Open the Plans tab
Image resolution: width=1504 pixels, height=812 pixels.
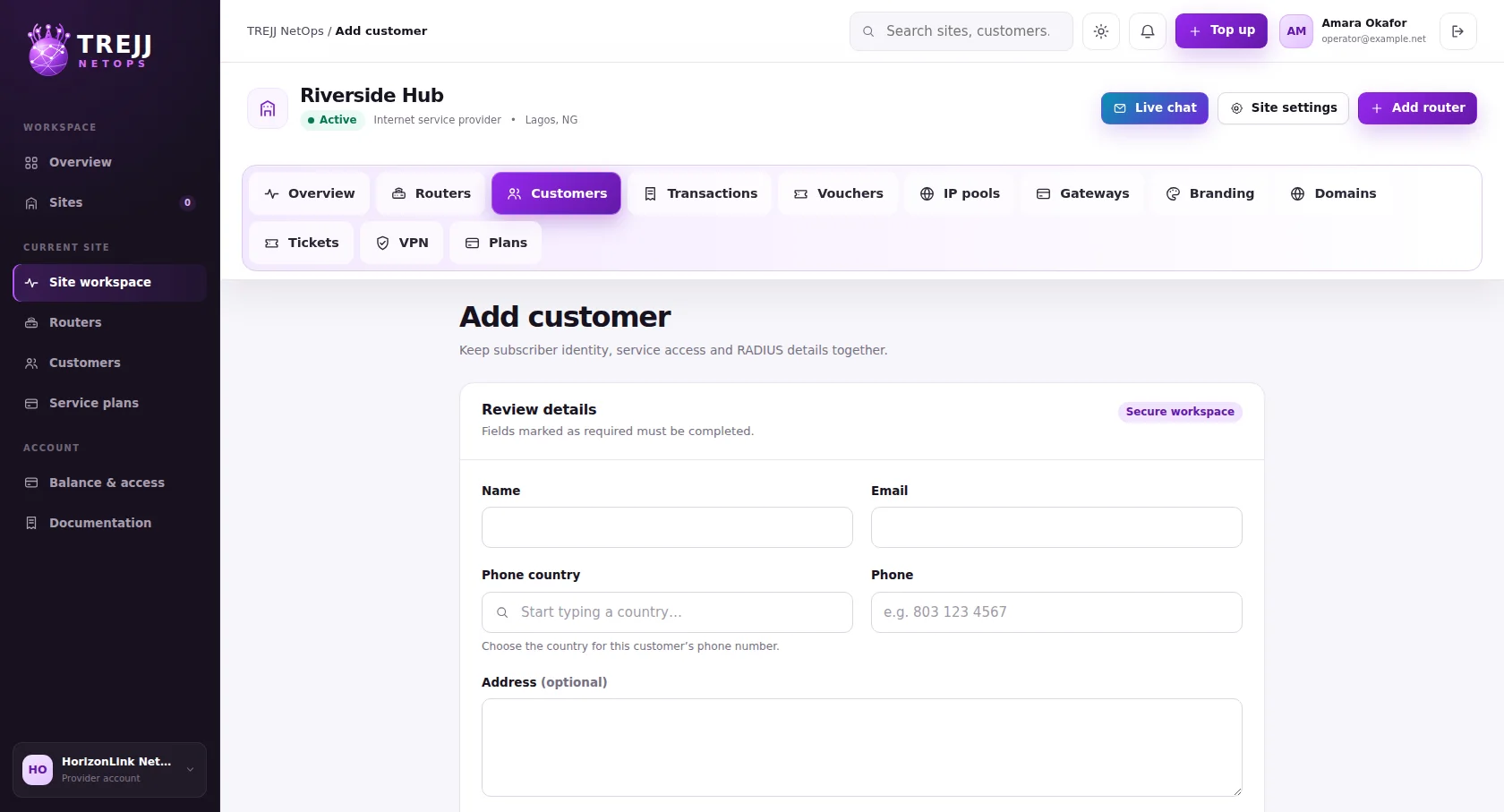tap(496, 243)
